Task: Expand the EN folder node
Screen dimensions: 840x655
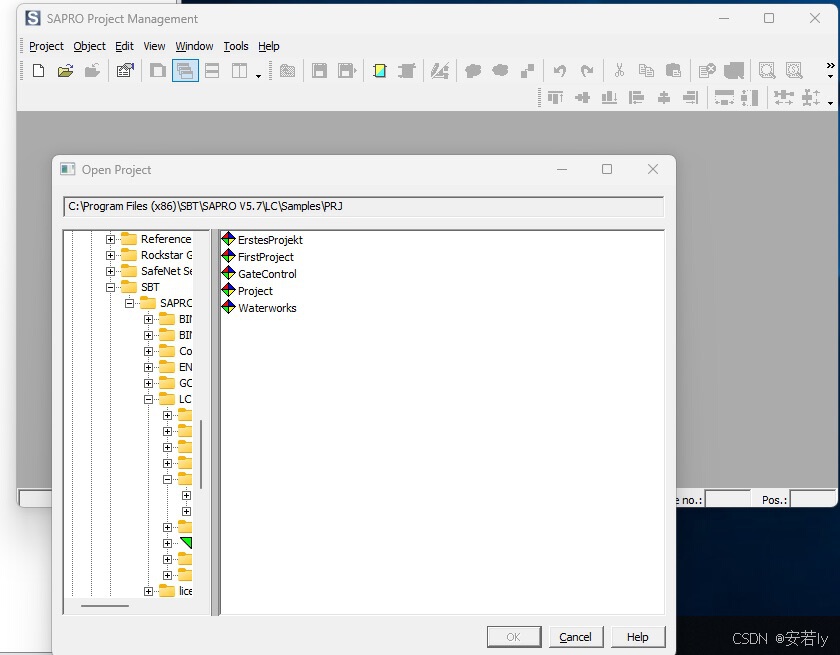Action: pyautogui.click(x=148, y=367)
